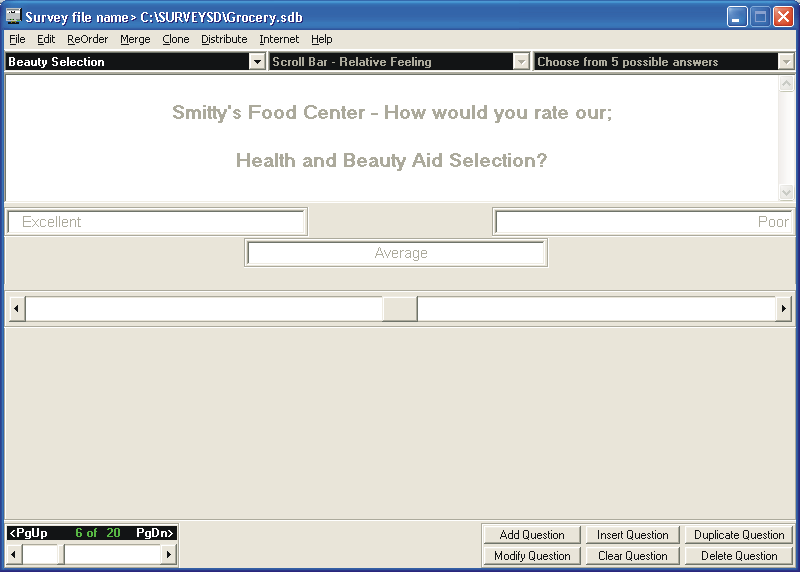Click the Modify Question button
This screenshot has height=572, width=800.
[532, 556]
